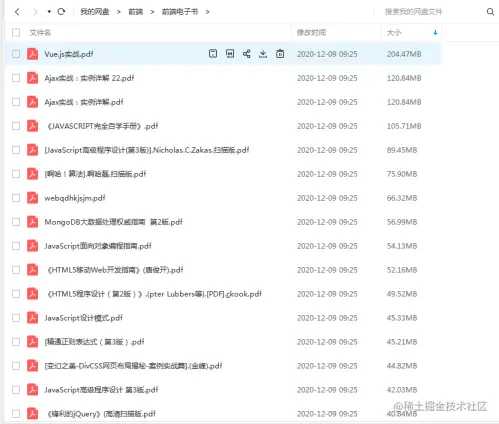
Task: Open 《锋利的jQuery》高清扫描版.pdf
Action: point(102,414)
